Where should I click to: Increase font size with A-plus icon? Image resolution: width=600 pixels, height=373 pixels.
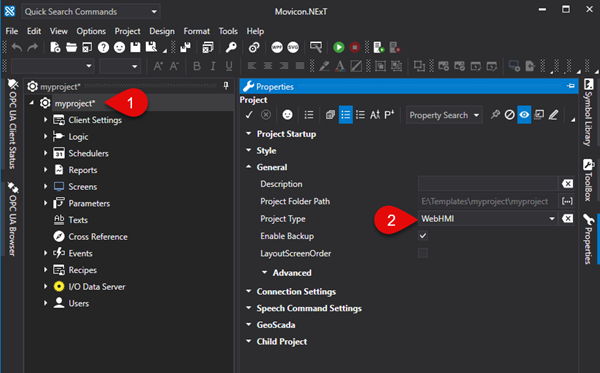click(x=158, y=66)
